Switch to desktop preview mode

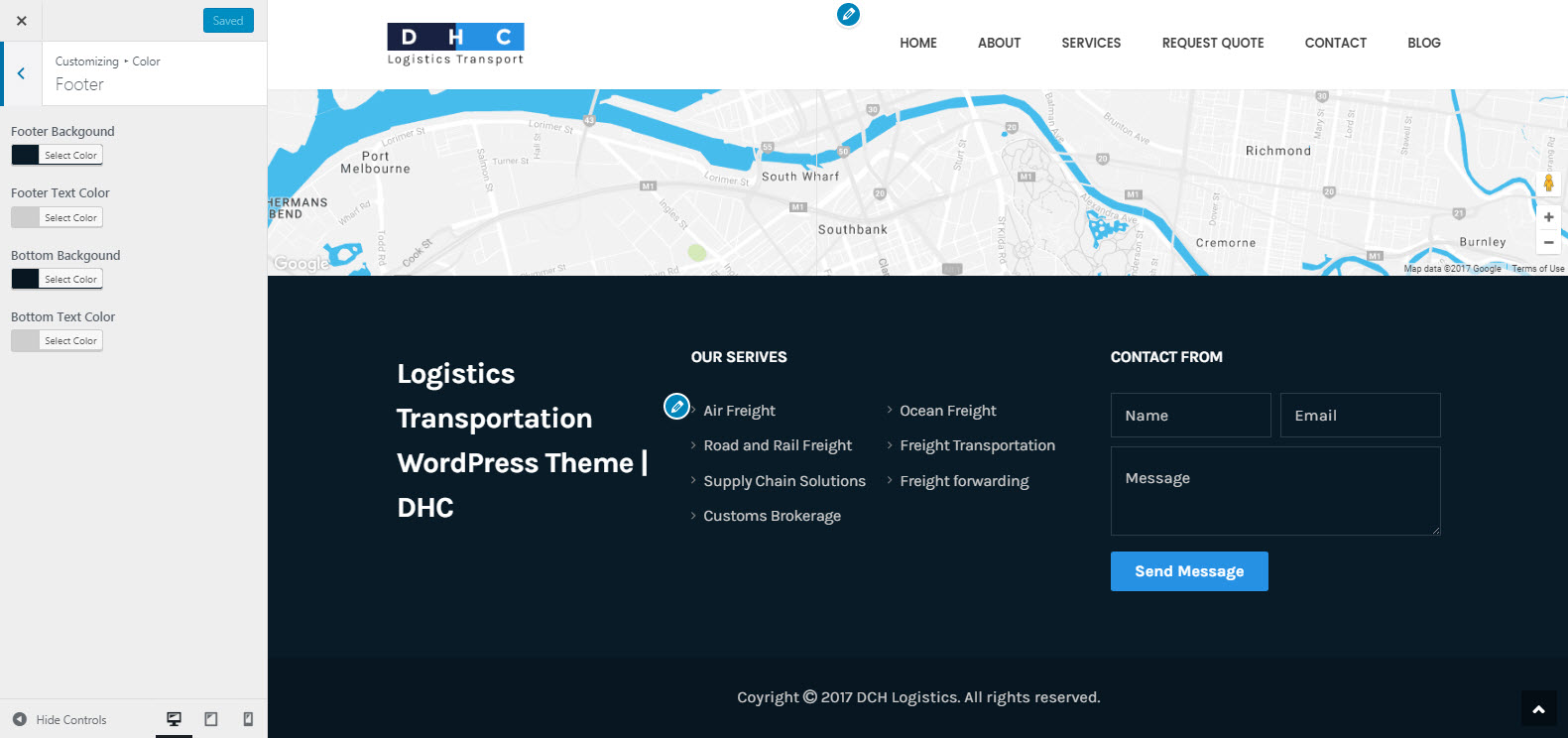[174, 719]
